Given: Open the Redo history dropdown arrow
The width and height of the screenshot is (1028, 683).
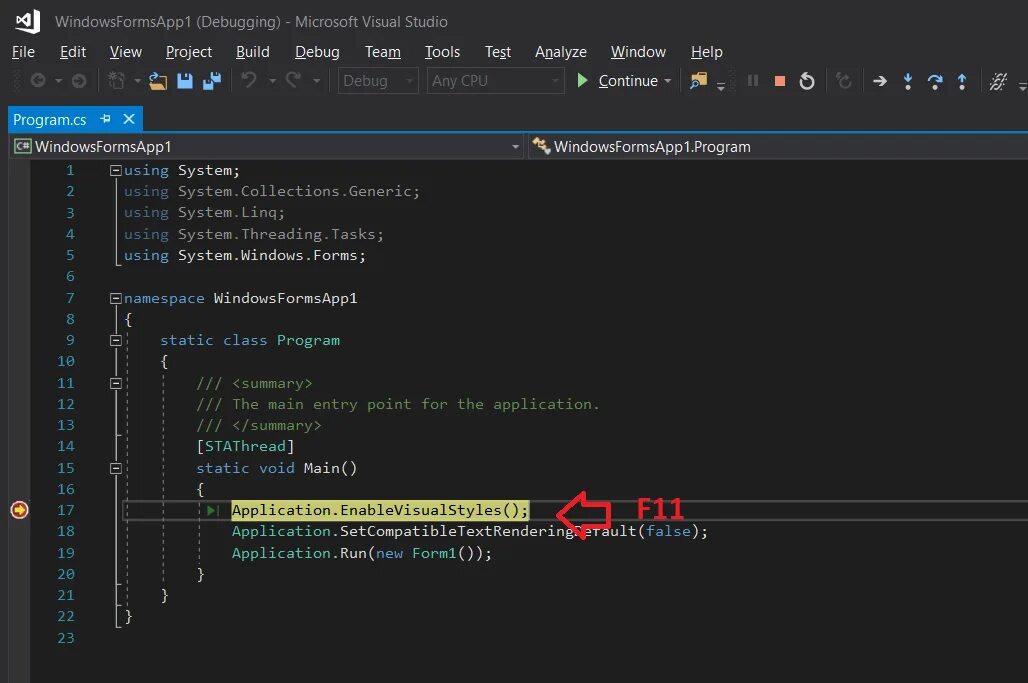Looking at the screenshot, I should 317,81.
